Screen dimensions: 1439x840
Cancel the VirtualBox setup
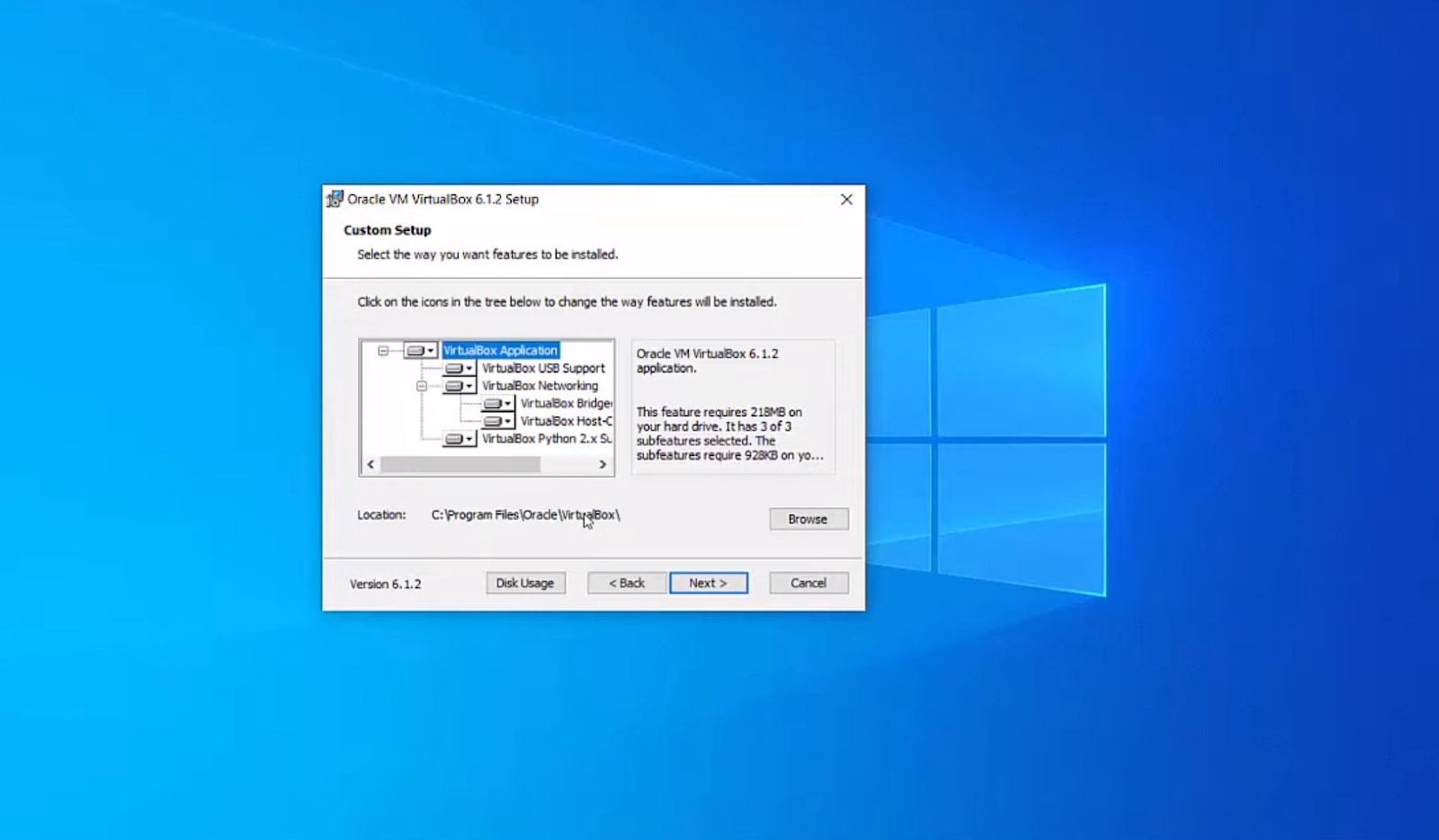[809, 583]
